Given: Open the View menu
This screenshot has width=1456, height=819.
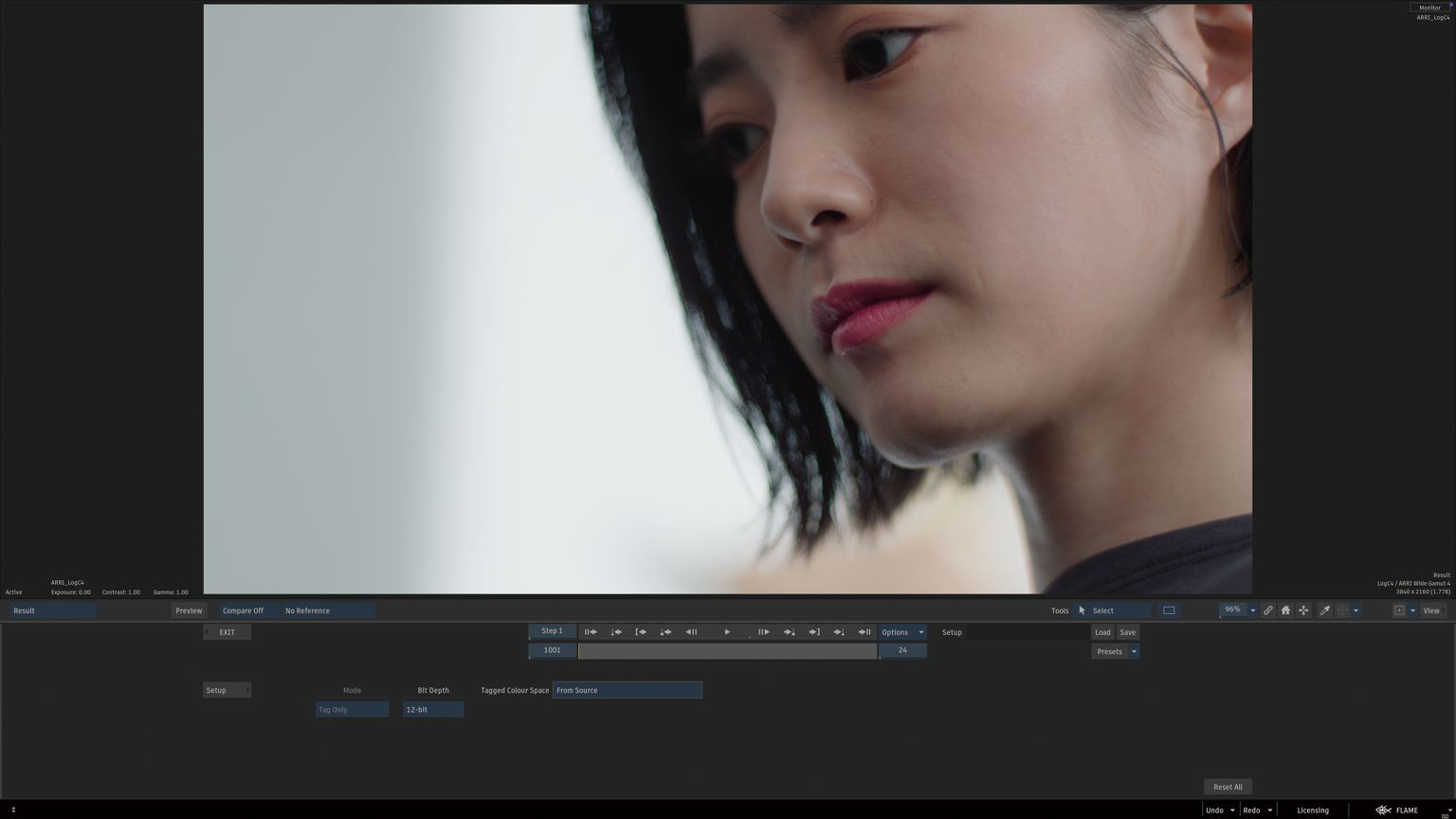Looking at the screenshot, I should [x=1430, y=610].
